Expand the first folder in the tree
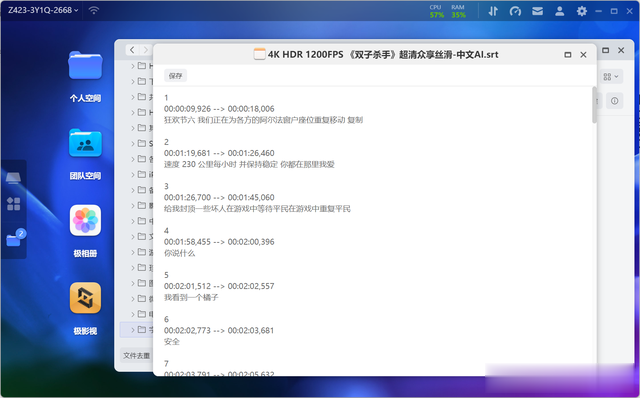 coord(133,66)
